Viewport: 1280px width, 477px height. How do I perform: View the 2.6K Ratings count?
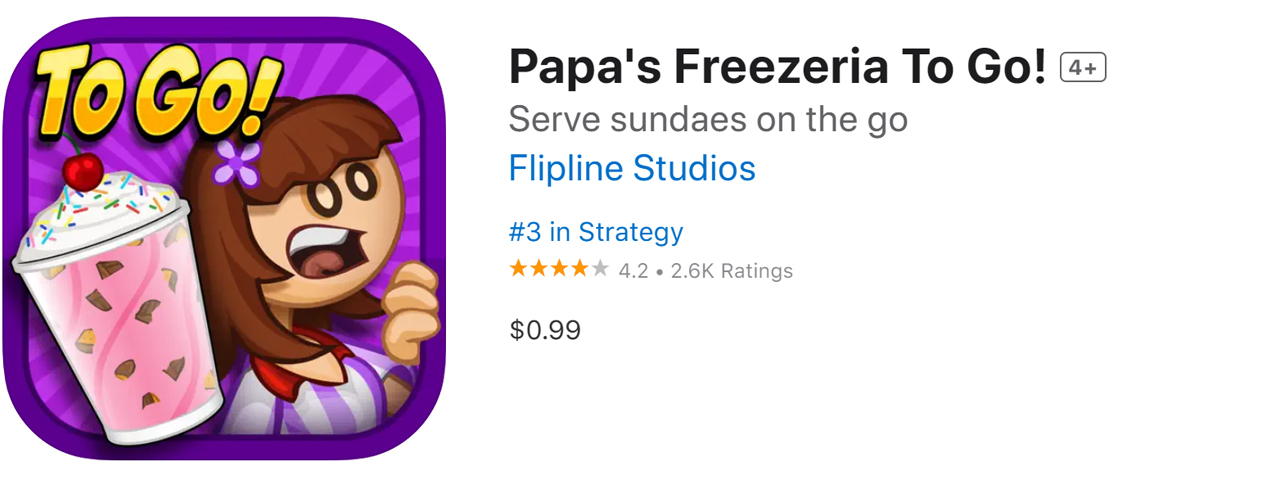pos(731,271)
